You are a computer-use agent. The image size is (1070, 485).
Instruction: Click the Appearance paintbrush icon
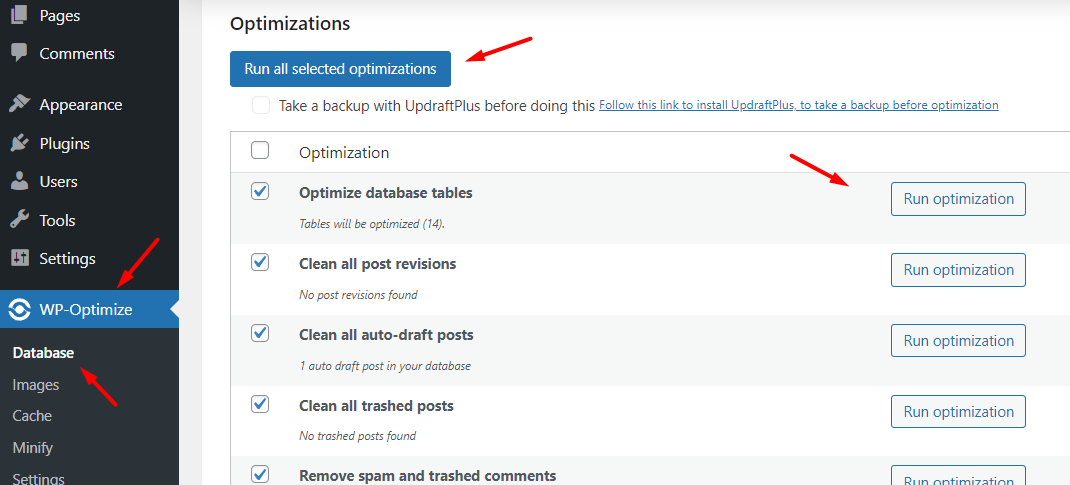point(19,104)
